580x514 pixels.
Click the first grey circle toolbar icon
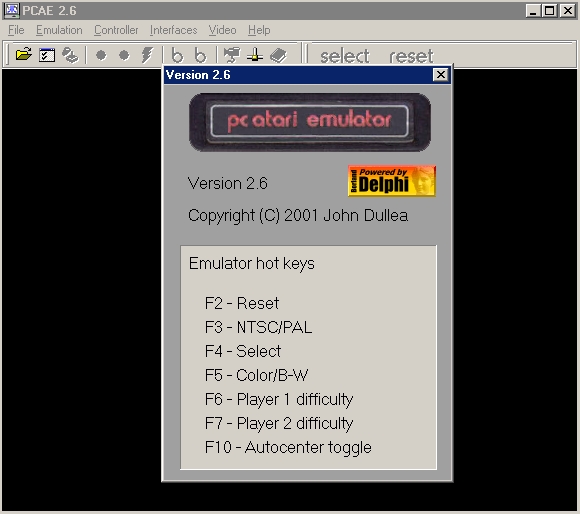click(101, 55)
